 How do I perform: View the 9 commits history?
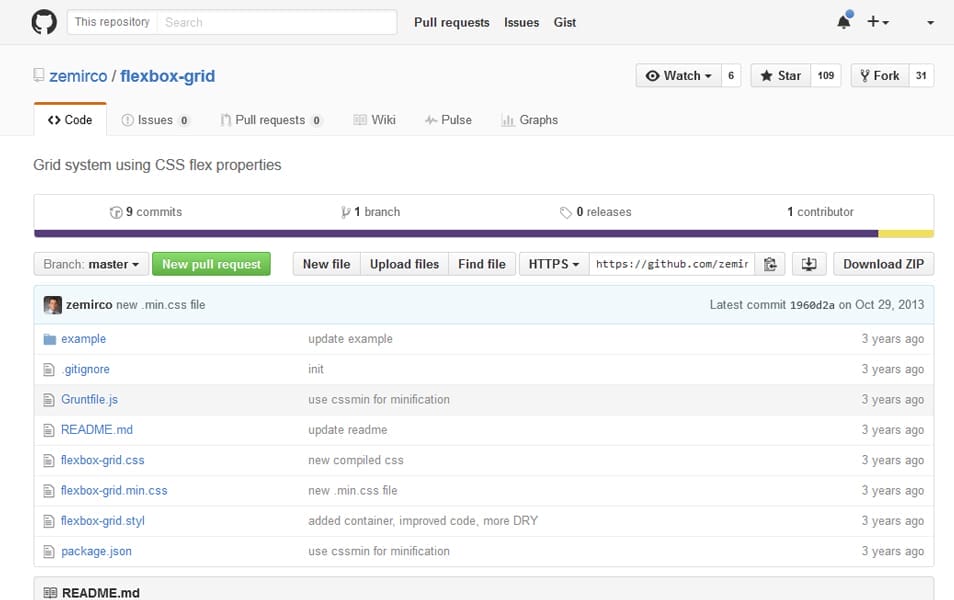(146, 212)
